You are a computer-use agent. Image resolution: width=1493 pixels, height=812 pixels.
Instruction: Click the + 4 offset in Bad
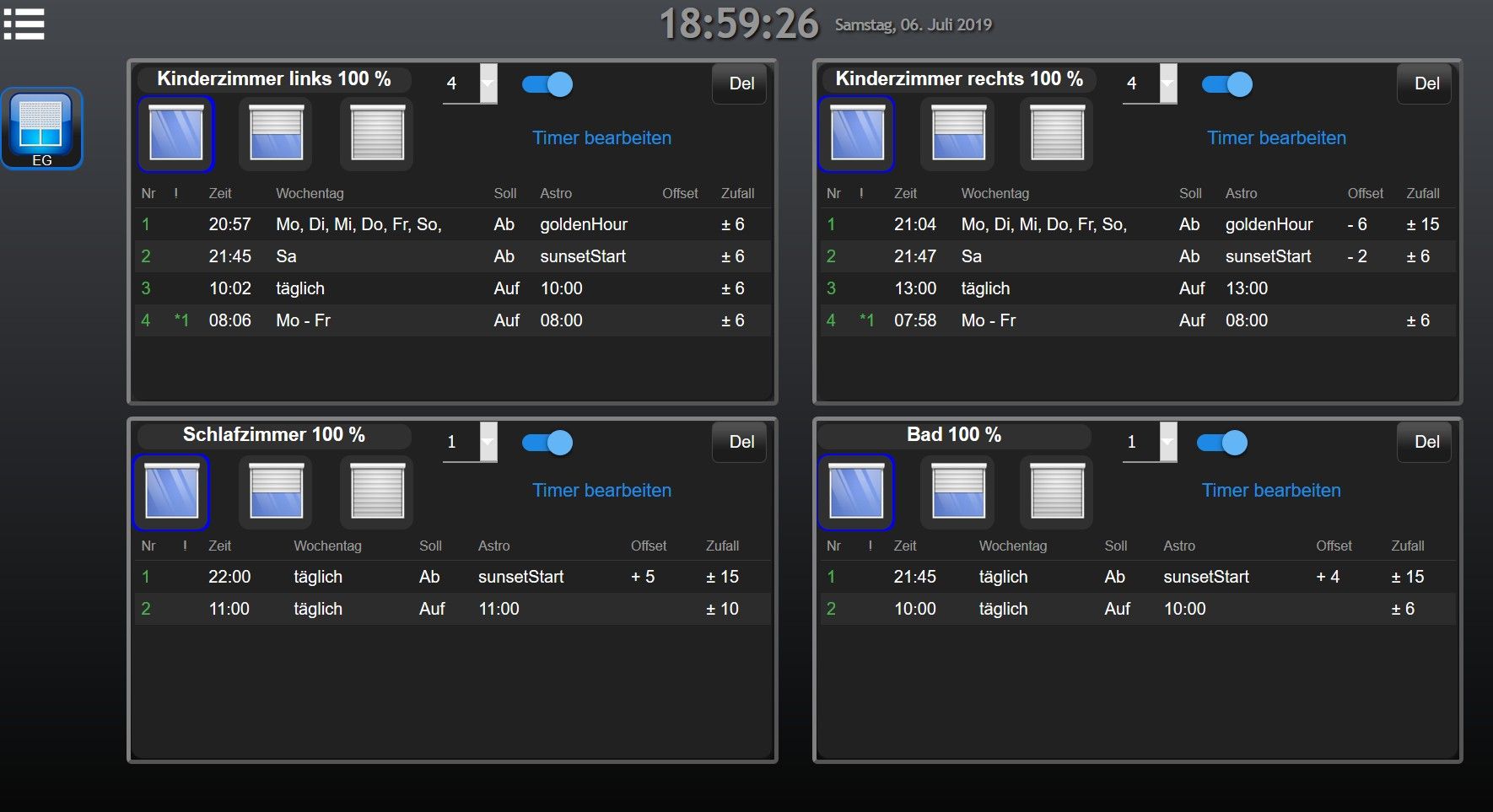(1328, 577)
